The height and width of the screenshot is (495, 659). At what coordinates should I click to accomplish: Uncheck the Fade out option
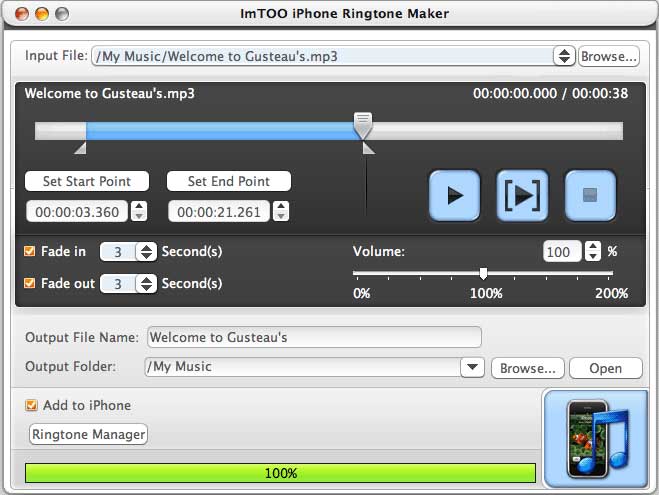click(x=29, y=284)
